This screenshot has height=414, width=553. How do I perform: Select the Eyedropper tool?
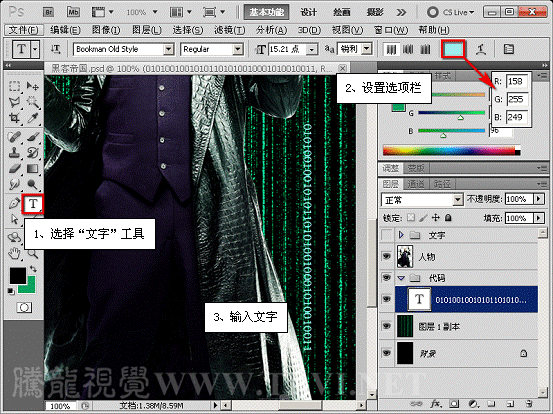(32, 118)
